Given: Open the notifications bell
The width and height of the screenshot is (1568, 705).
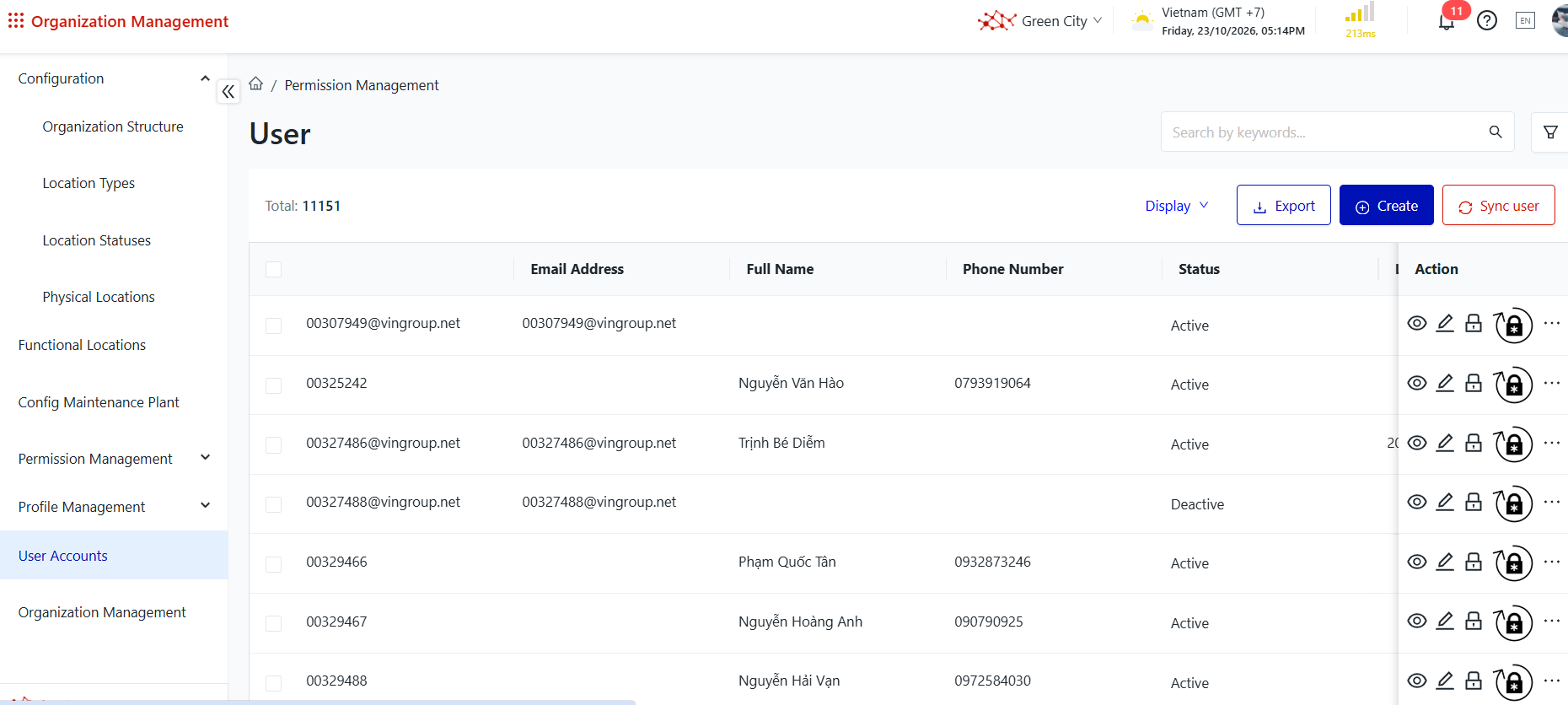Looking at the screenshot, I should [1447, 21].
